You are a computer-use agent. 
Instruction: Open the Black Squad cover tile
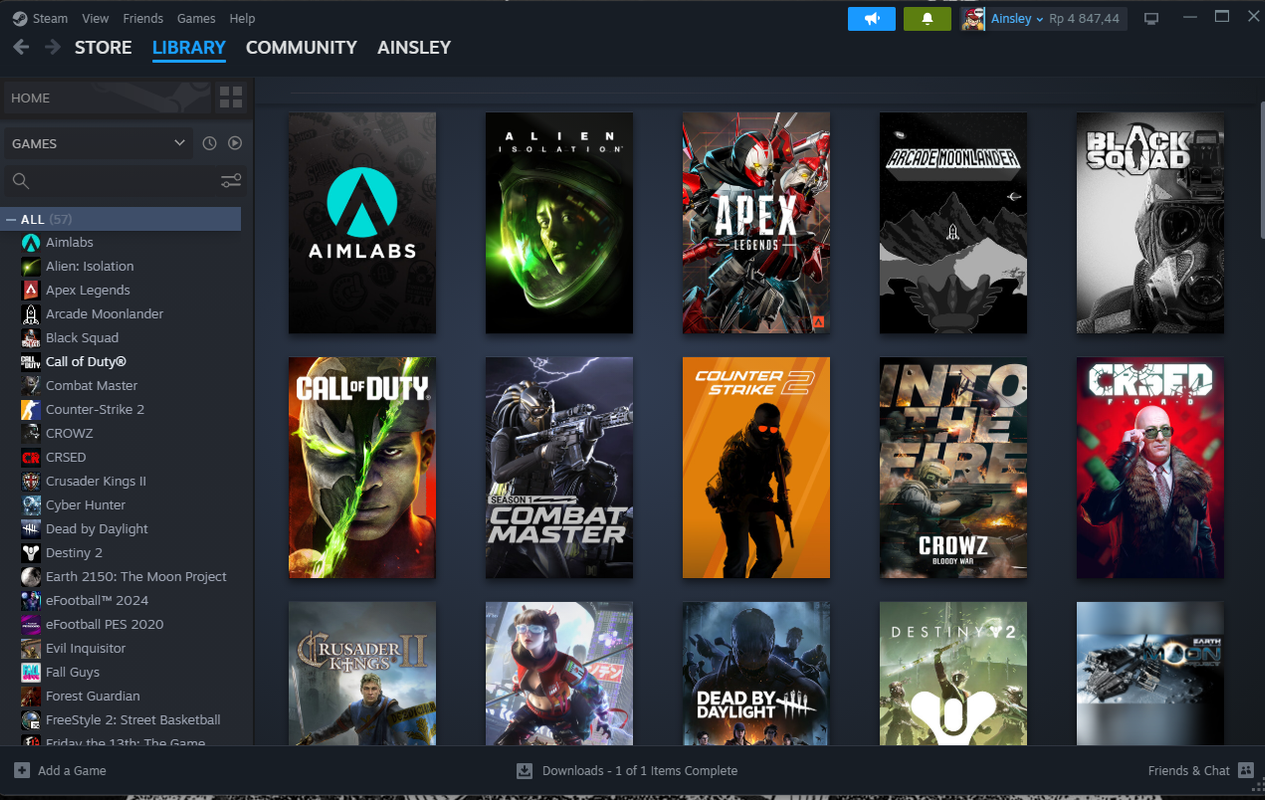1150,223
